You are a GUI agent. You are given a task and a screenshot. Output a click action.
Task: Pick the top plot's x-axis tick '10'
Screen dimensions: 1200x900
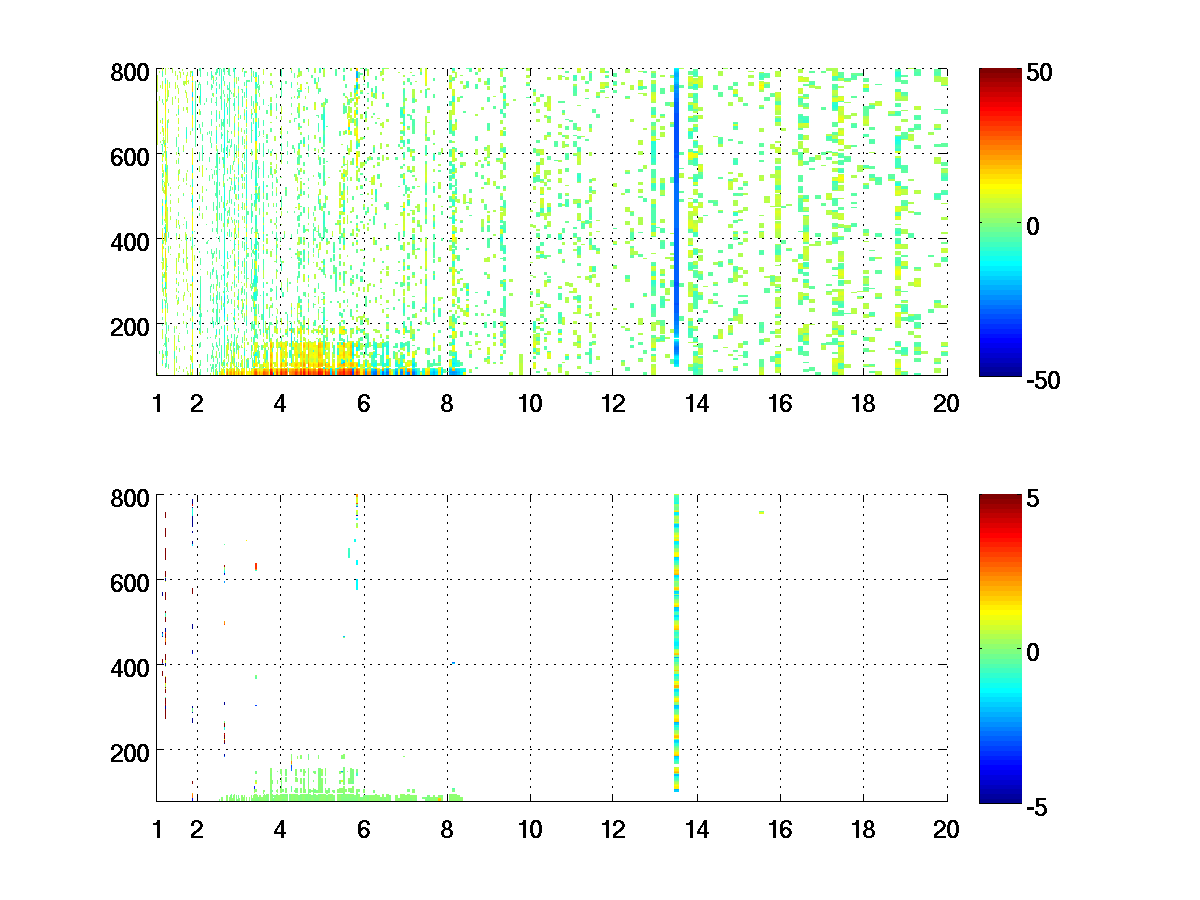coord(530,404)
